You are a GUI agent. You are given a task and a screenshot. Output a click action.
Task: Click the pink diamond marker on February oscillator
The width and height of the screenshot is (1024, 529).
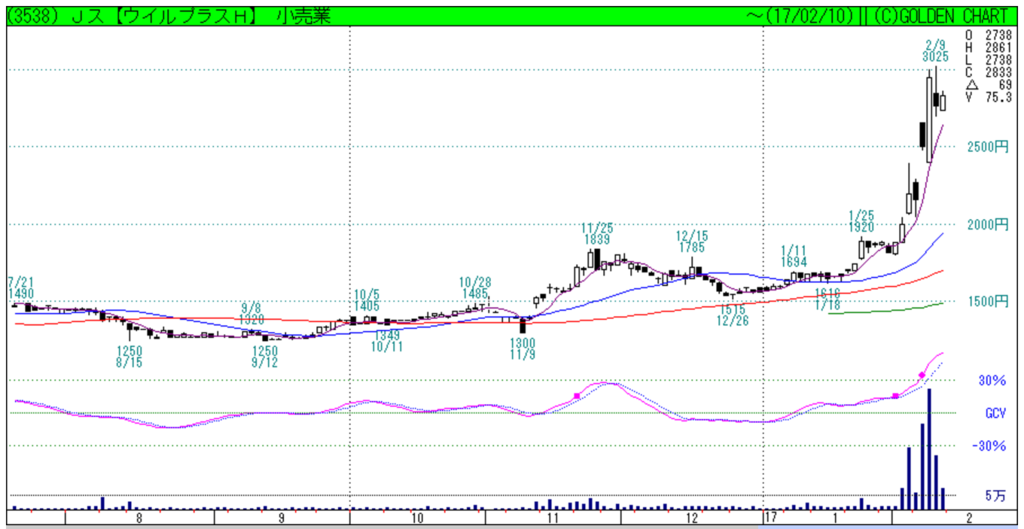tap(922, 375)
